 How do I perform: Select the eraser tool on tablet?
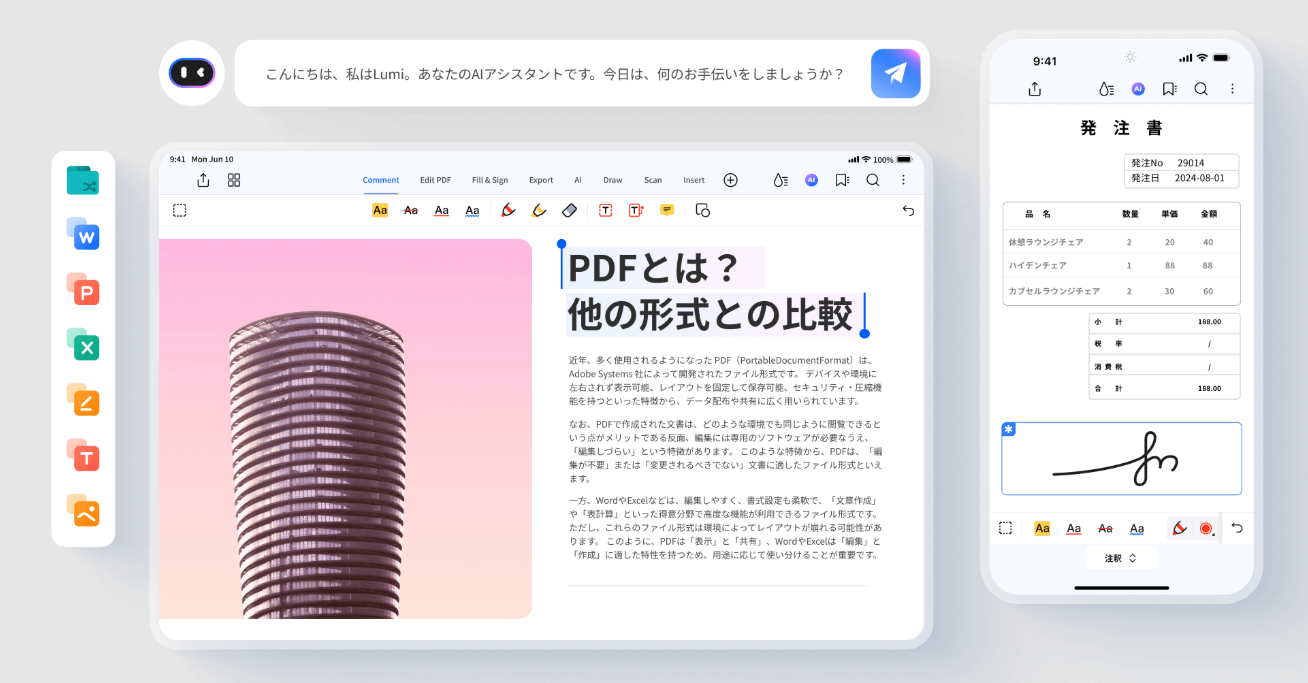pyautogui.click(x=570, y=210)
